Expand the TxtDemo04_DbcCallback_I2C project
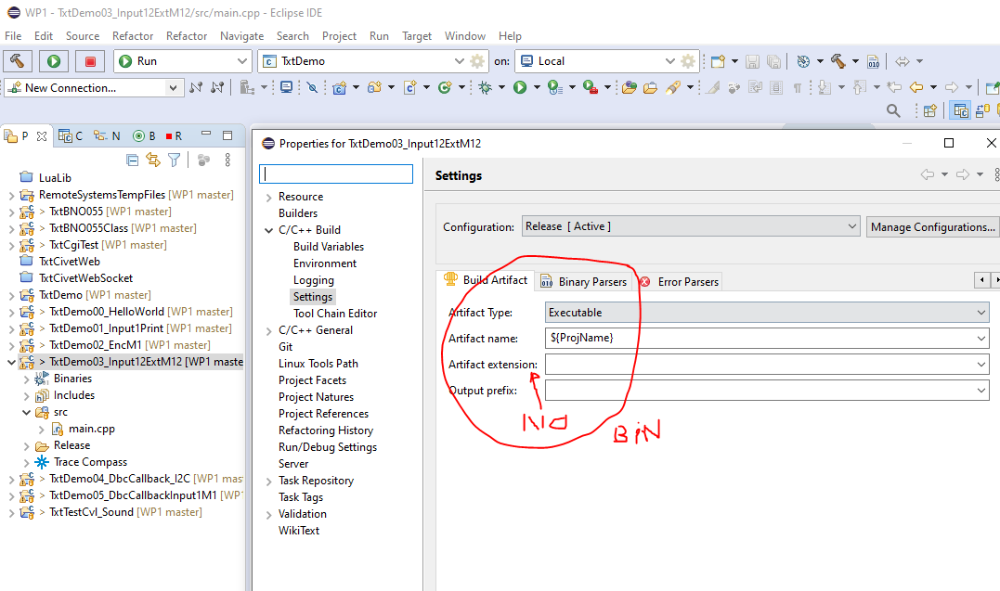Screen dimensions: 1000x591 coord(11,479)
